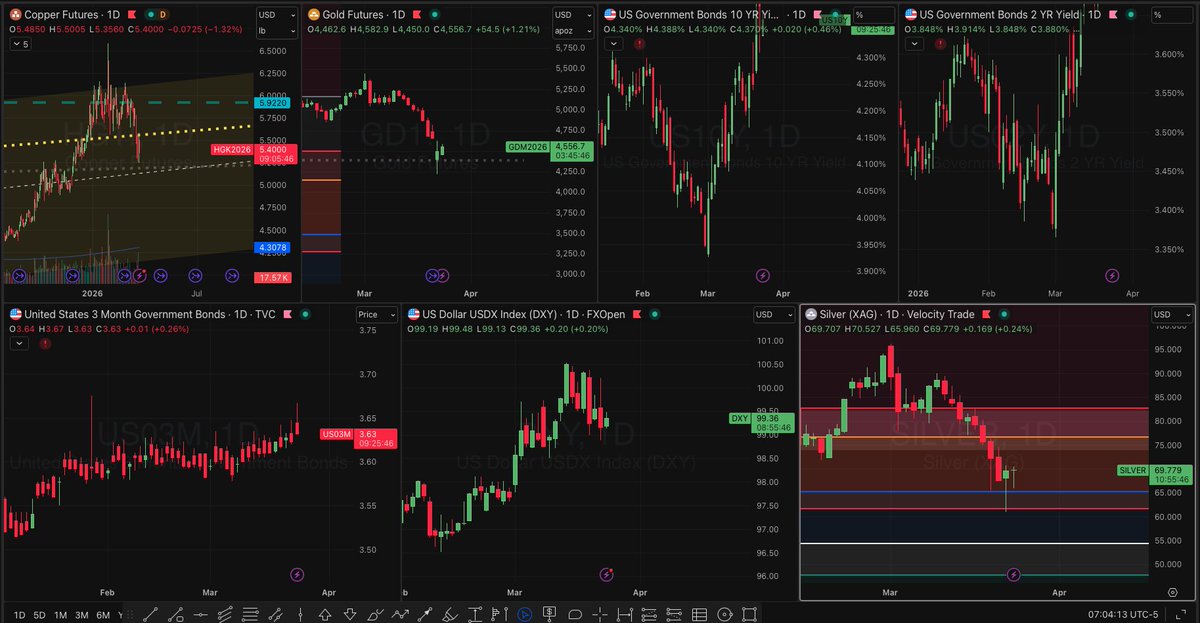Toggle the red flag on Gold Futures
The image size is (1200, 623).
[x=417, y=15]
